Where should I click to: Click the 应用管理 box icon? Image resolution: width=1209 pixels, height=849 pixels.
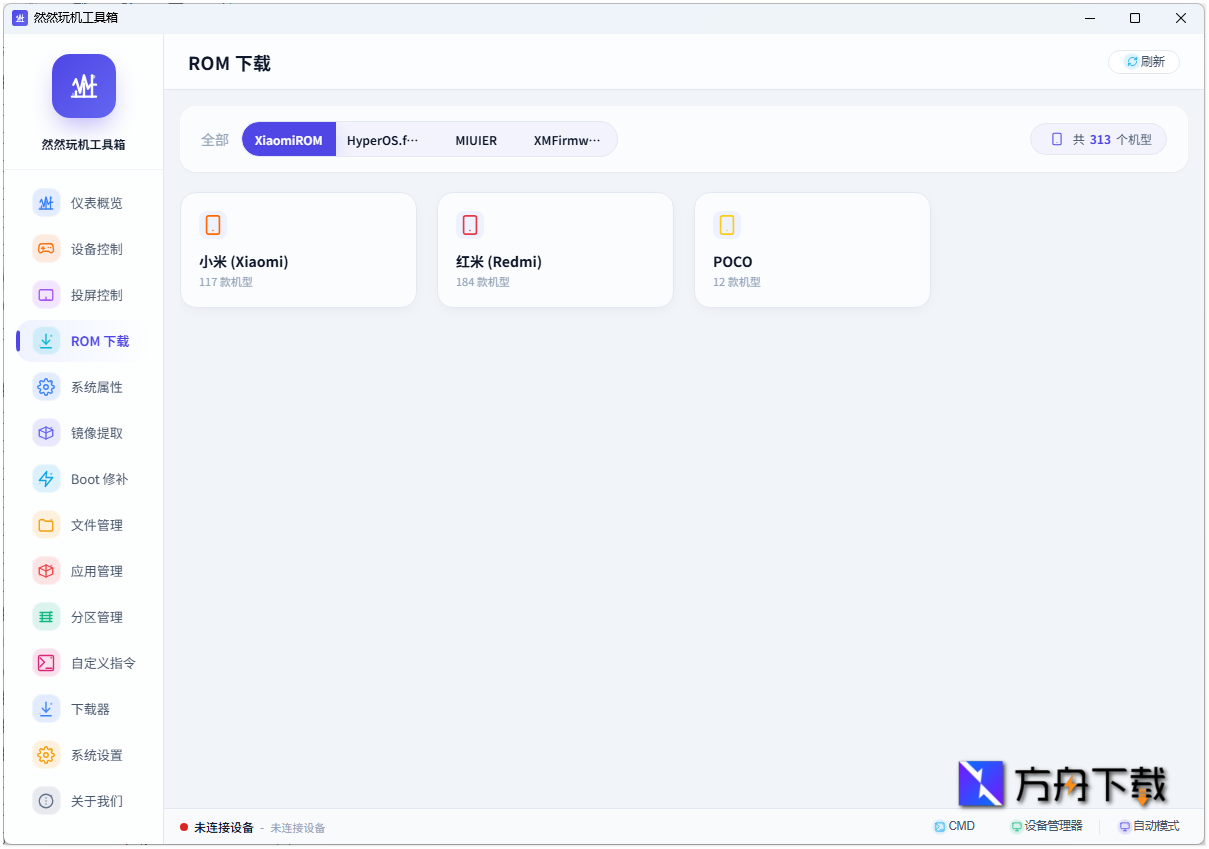[x=46, y=571]
